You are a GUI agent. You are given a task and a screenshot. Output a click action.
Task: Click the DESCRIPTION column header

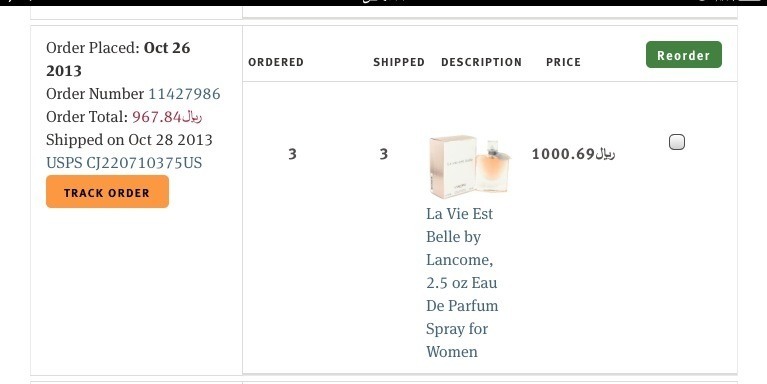(x=481, y=62)
